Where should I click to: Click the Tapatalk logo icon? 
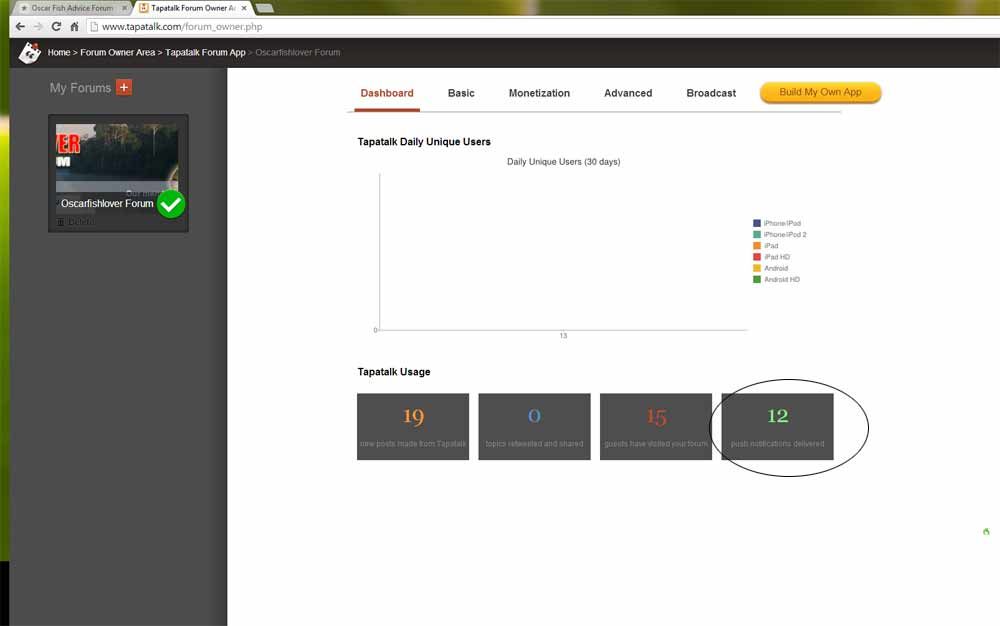(30, 53)
